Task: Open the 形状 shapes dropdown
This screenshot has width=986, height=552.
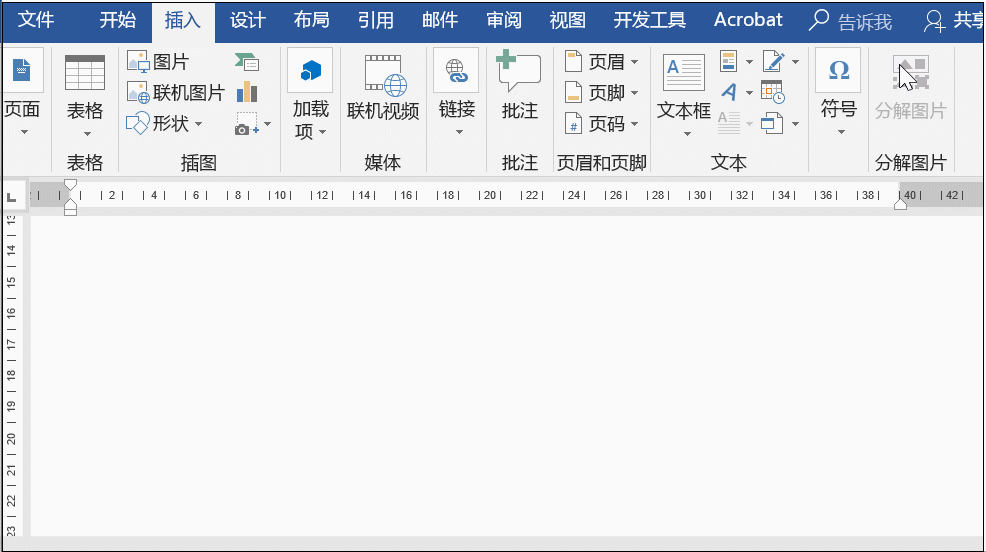Action: coord(198,124)
